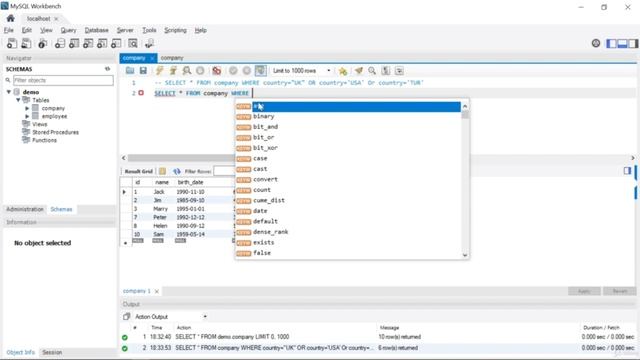
Task: Toggle display of invisible characters
Action: pyautogui.click(x=386, y=71)
